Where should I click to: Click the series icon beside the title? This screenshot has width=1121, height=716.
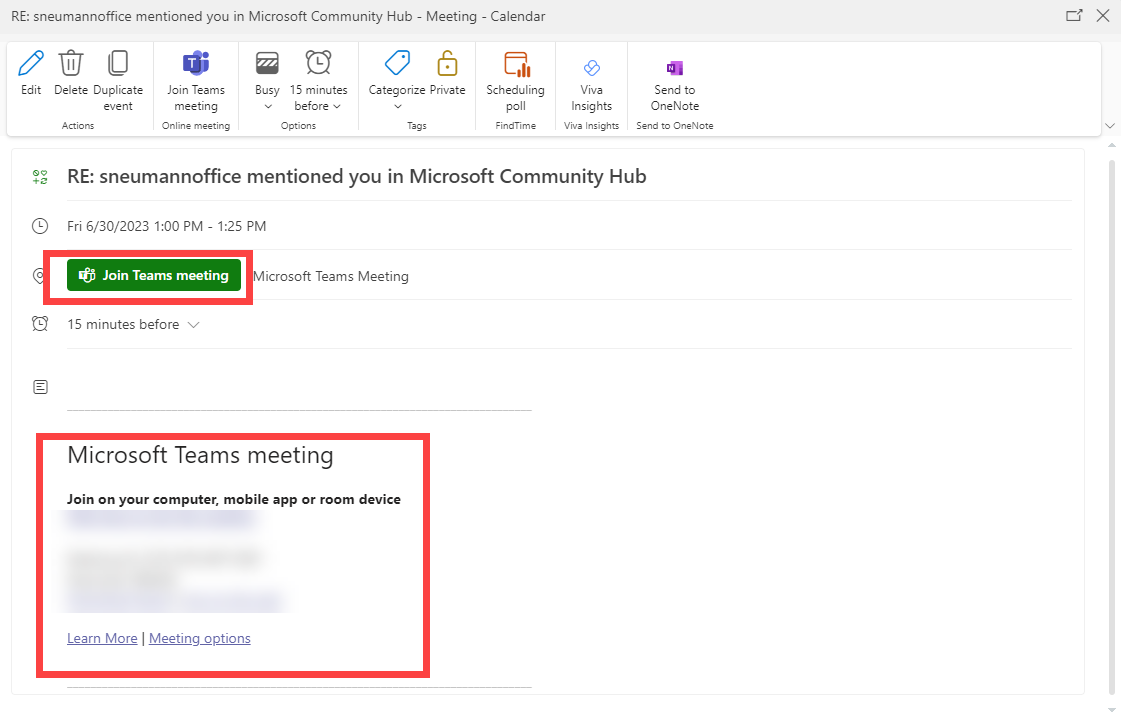click(x=40, y=177)
